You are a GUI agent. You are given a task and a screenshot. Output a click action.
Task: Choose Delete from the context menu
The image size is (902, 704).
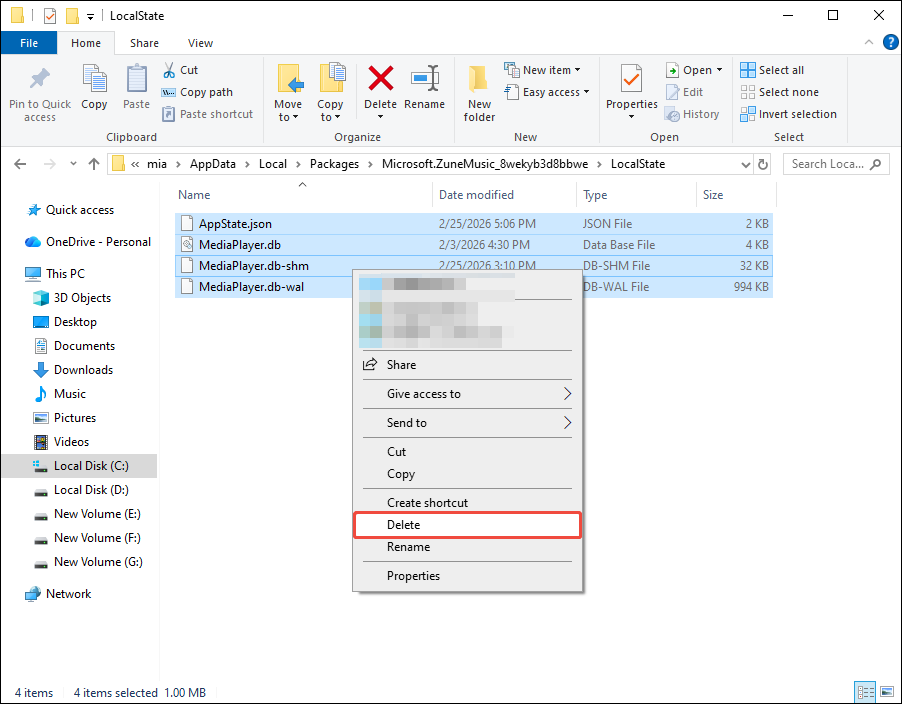[404, 524]
